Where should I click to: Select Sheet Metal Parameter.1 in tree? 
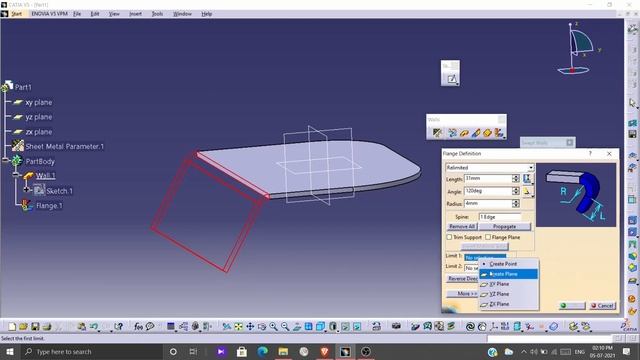click(x=64, y=146)
